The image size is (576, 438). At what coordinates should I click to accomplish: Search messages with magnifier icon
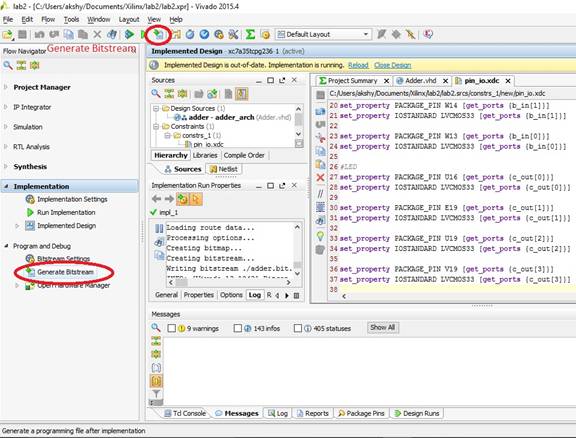[x=156, y=327]
